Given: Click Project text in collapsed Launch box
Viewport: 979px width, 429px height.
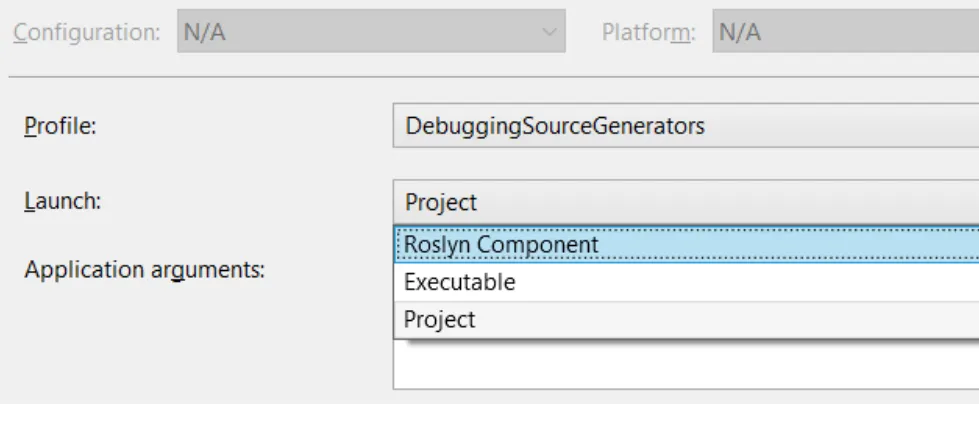Looking at the screenshot, I should point(441,202).
